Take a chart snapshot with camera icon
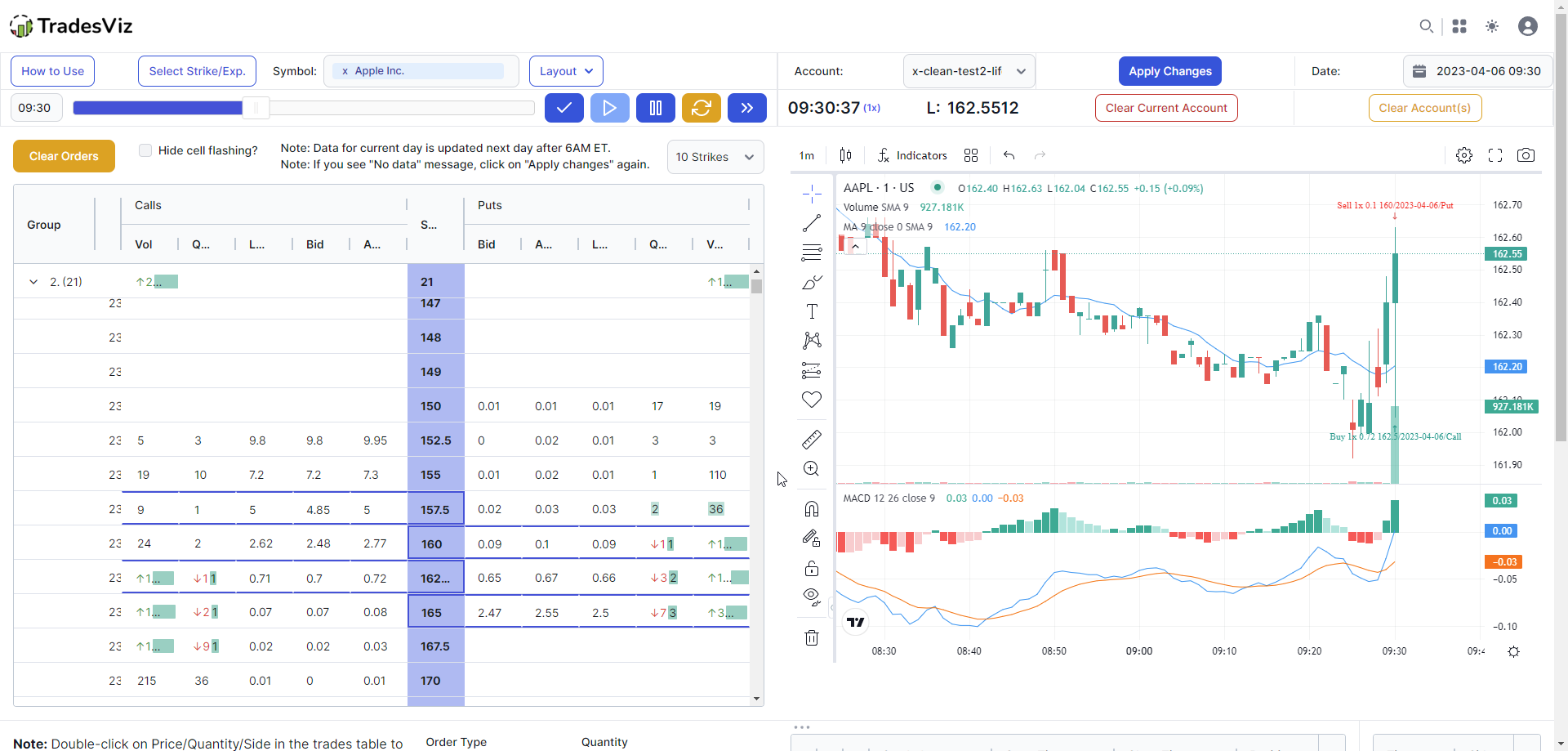 pos(1526,155)
